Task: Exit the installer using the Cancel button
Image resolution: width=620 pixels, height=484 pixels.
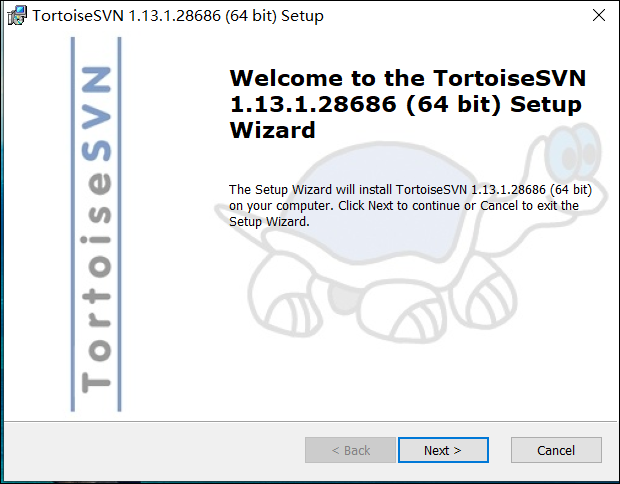Action: click(x=556, y=450)
